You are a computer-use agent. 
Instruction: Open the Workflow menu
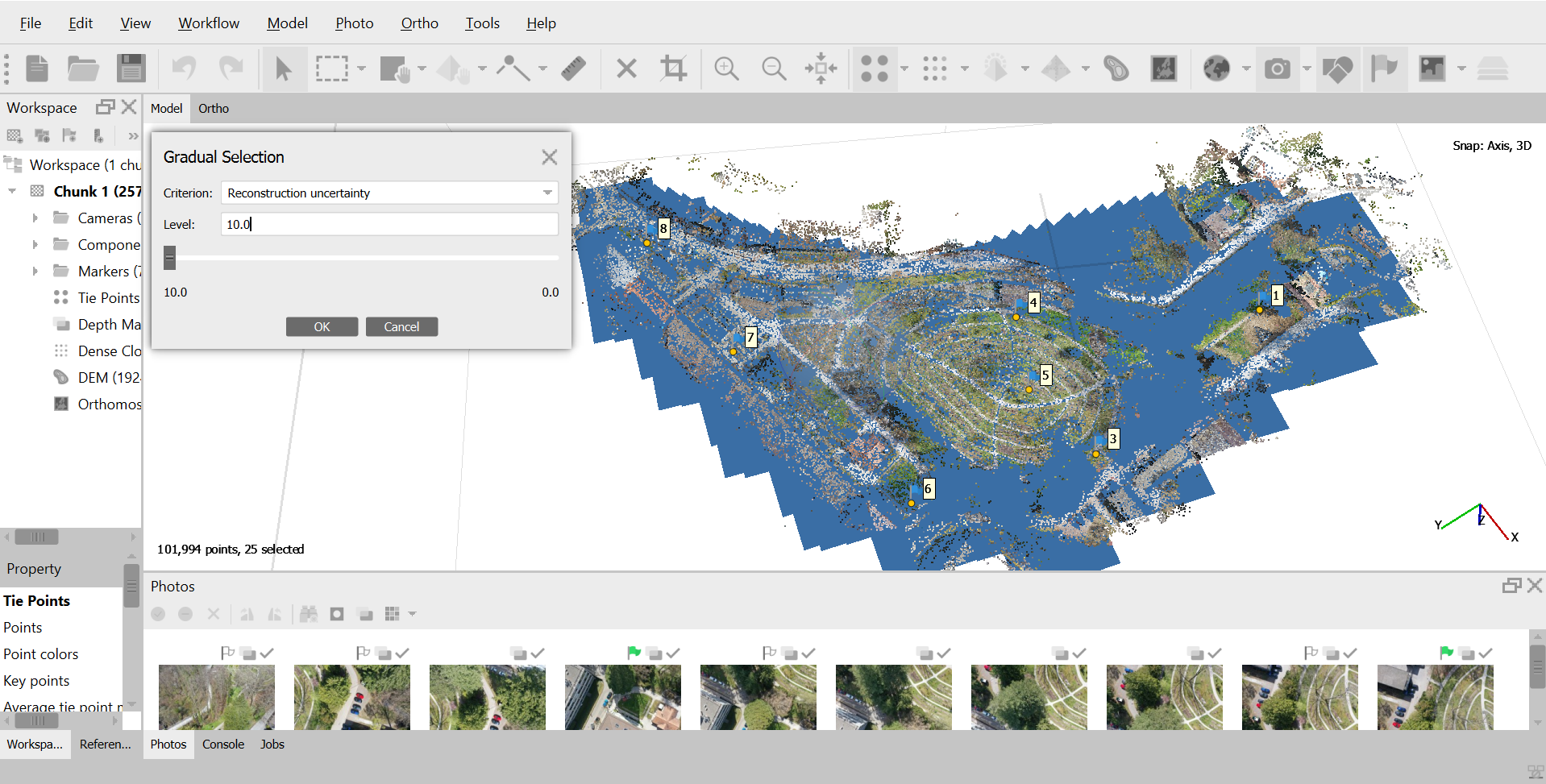[x=209, y=23]
